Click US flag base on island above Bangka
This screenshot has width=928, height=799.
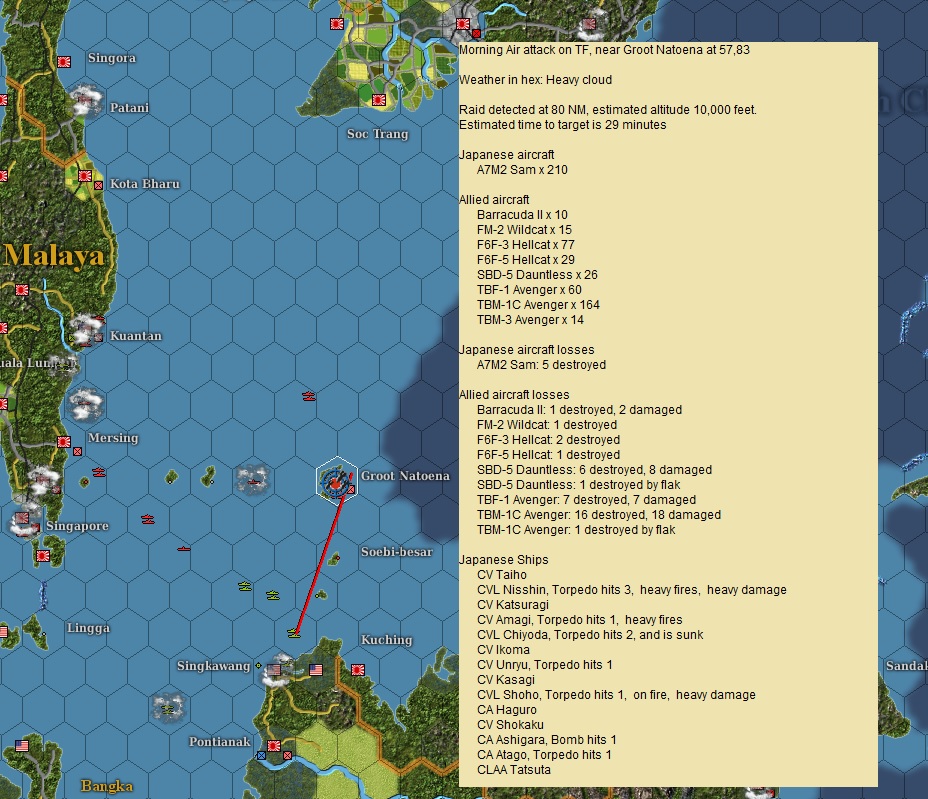click(22, 746)
